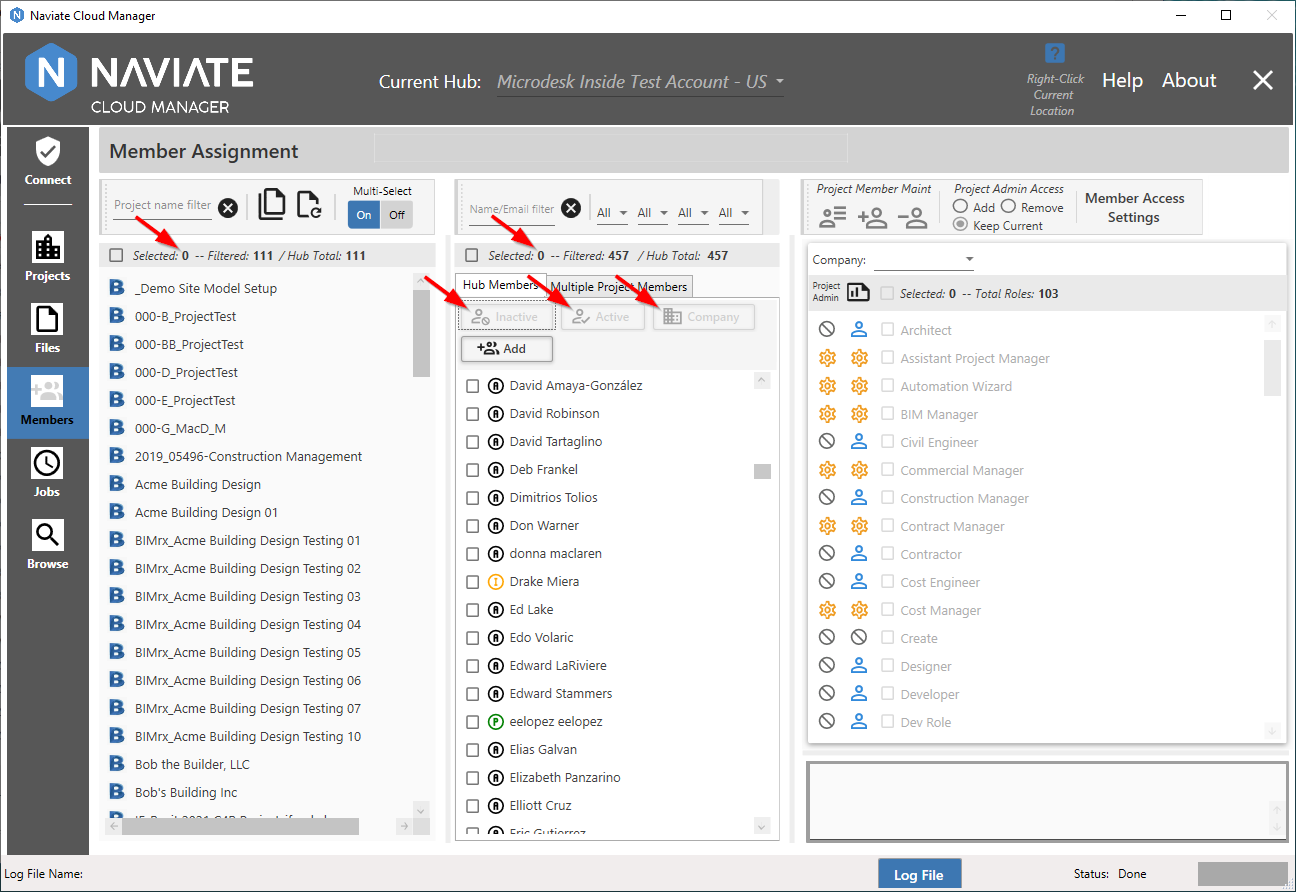The height and width of the screenshot is (892, 1296).
Task: Turn Multi-Select On
Action: point(364,214)
